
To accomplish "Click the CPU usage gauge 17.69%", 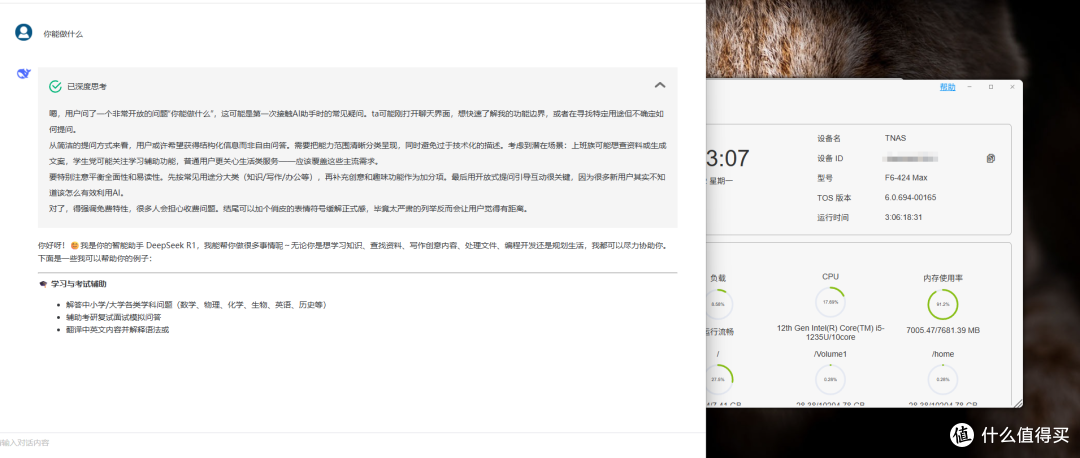I will 830,302.
